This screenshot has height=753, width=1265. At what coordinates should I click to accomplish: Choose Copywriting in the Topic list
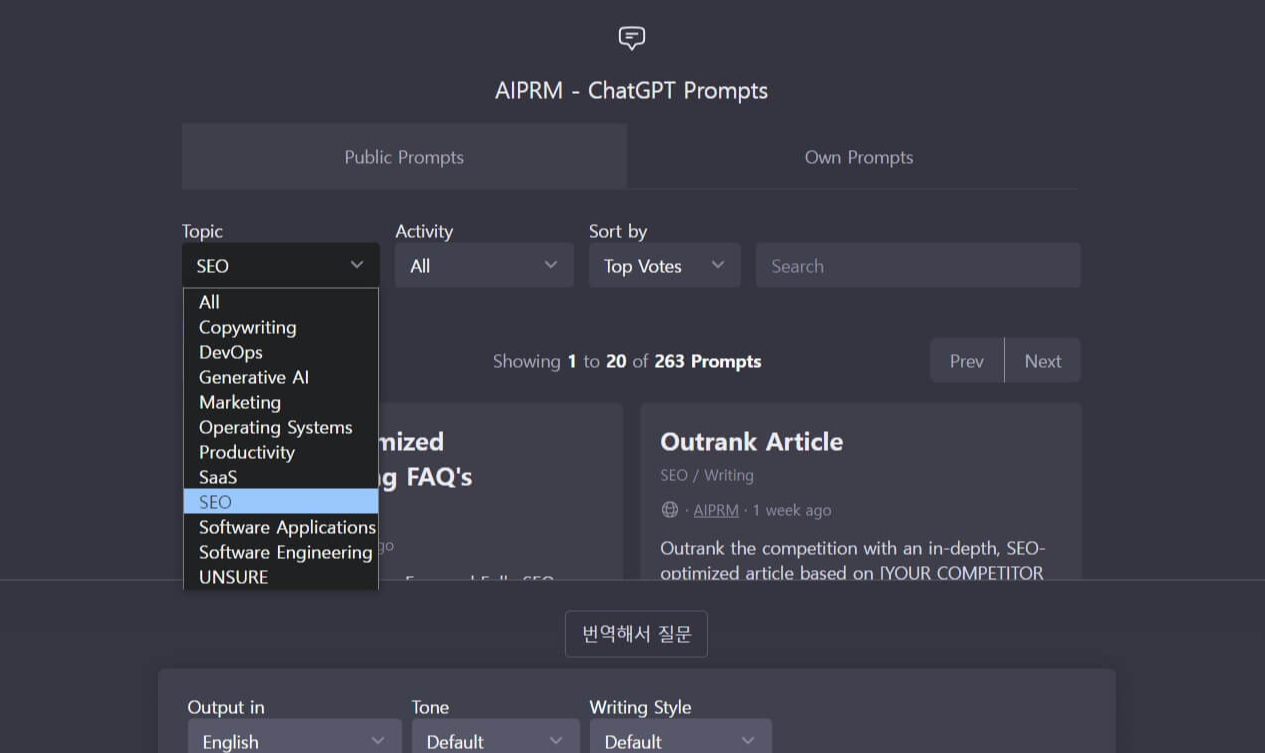[281, 327]
